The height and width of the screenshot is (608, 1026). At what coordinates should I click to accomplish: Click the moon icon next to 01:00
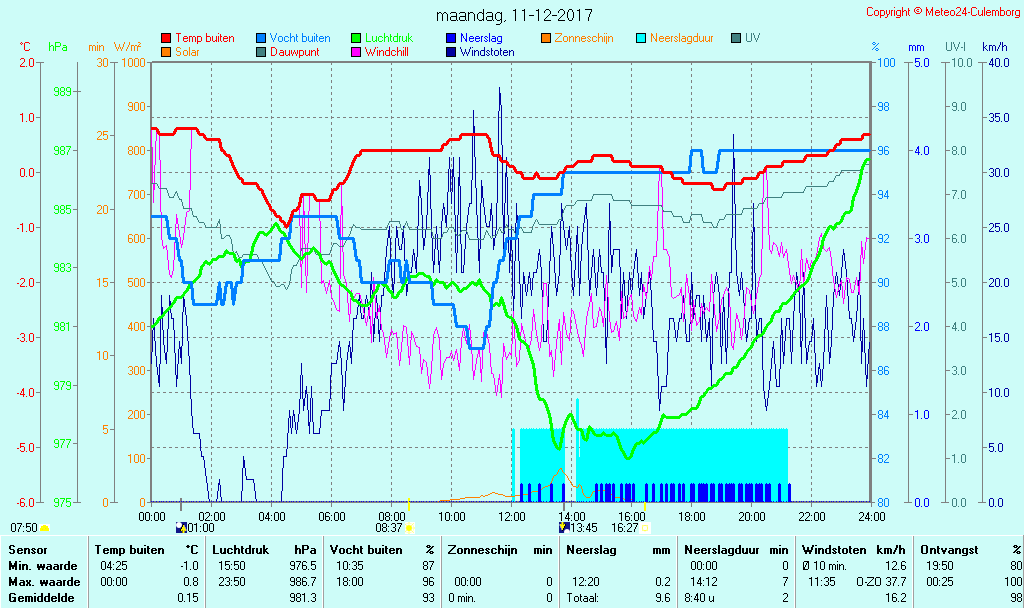[x=181, y=527]
